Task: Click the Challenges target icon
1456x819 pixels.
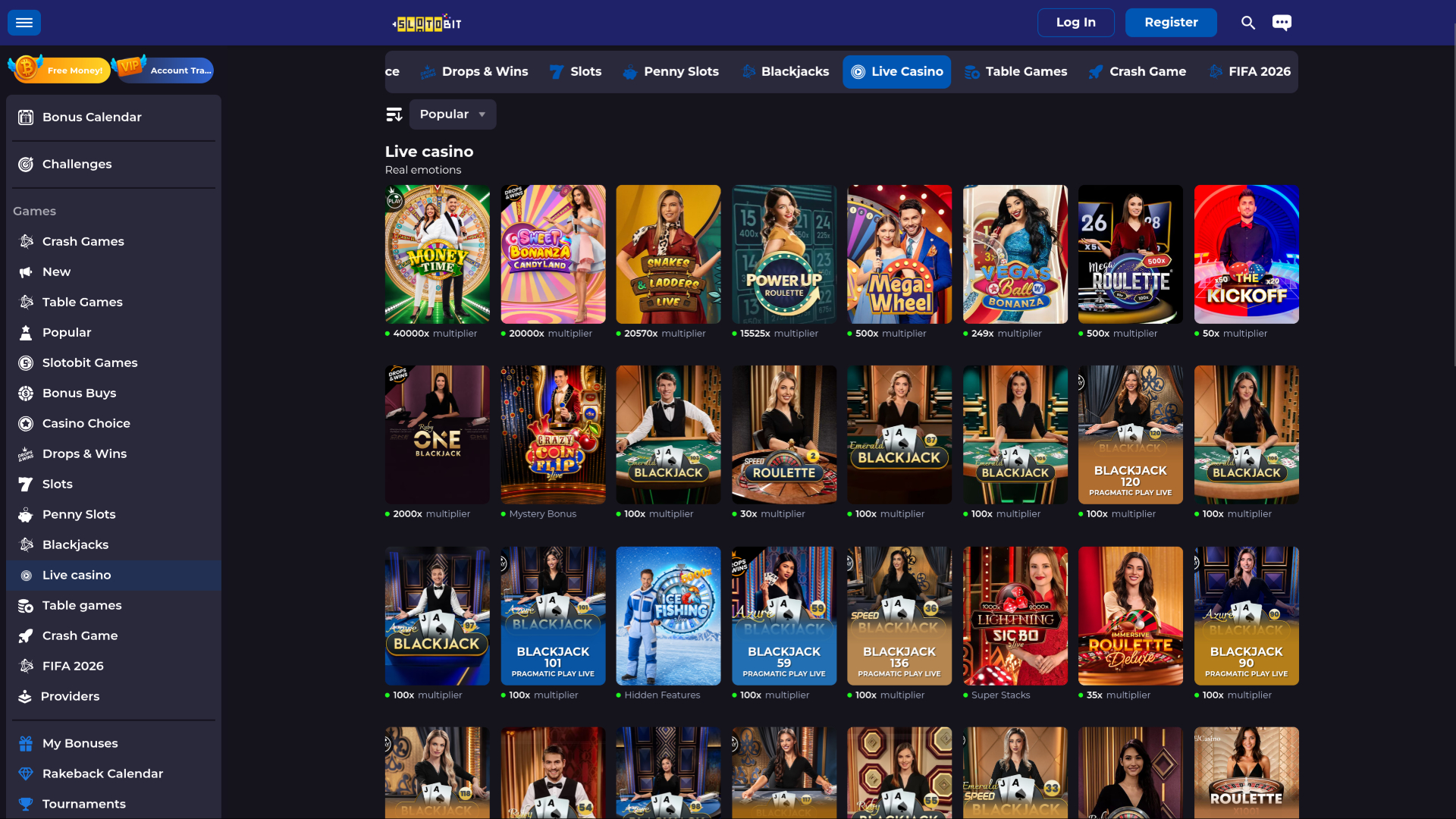Action: coord(26,164)
